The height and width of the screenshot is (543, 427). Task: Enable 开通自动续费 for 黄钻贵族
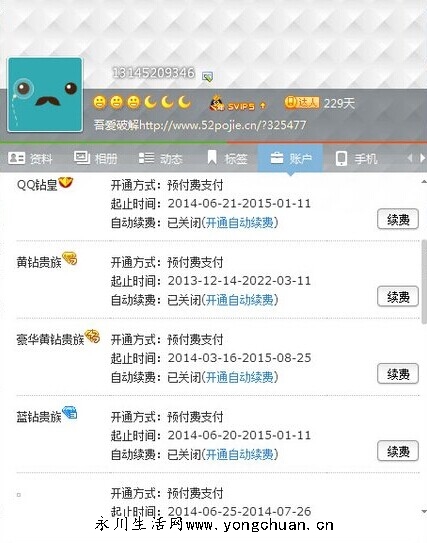pos(240,300)
